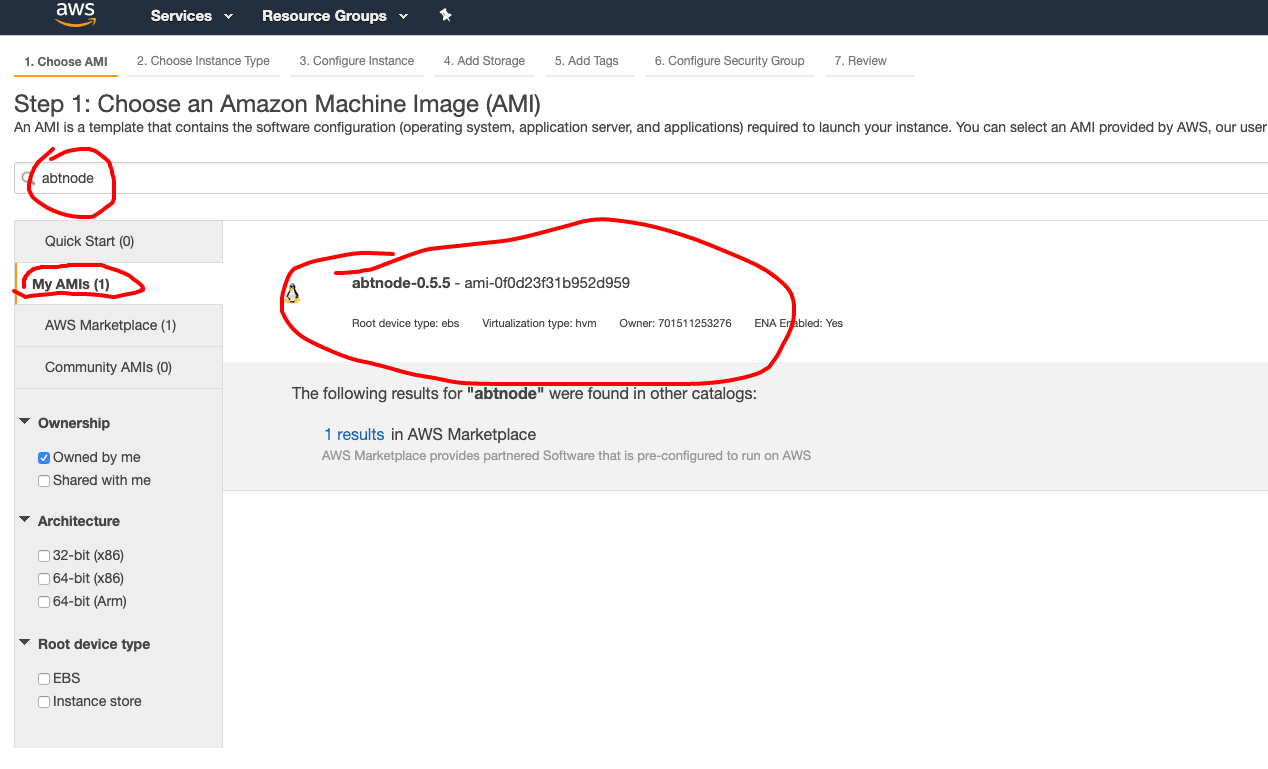This screenshot has width=1268, height=769.
Task: Select the Quick Start (0) category
Action: [x=120, y=241]
